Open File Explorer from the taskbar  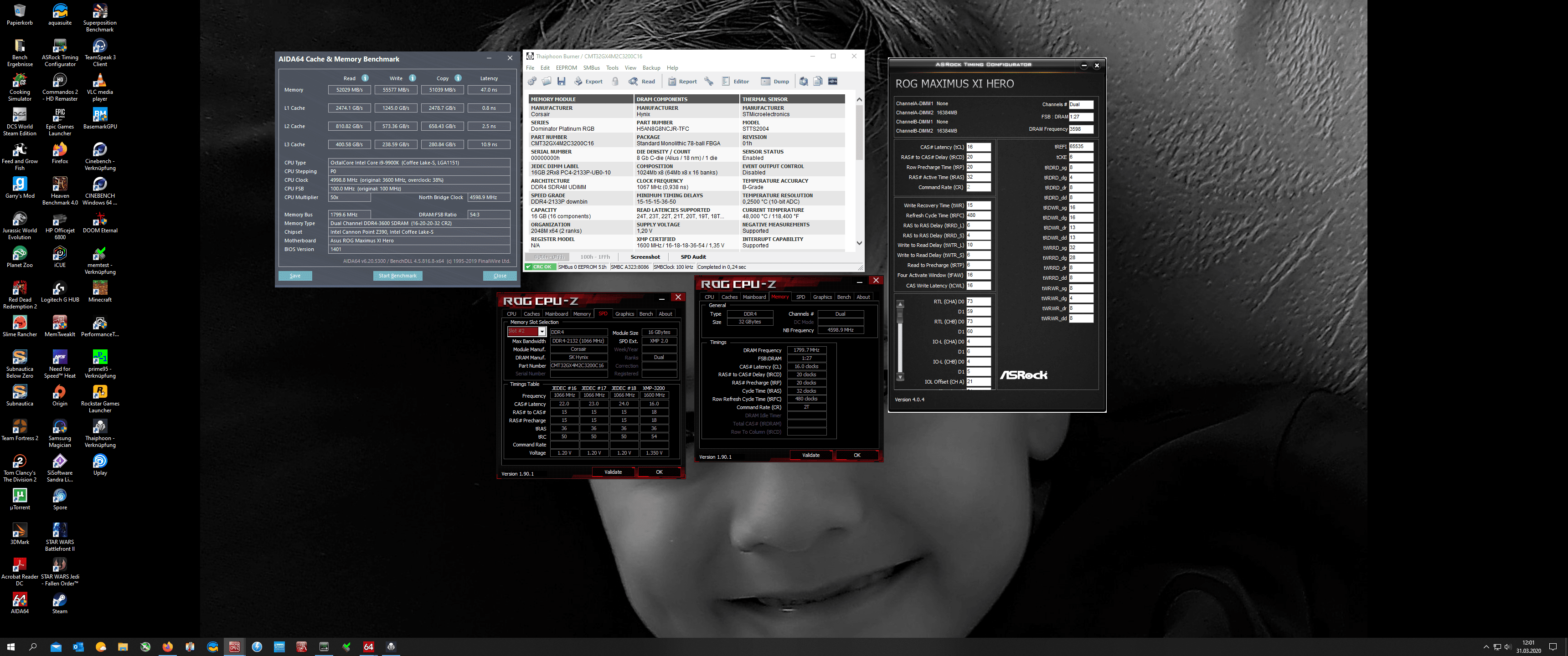123,646
